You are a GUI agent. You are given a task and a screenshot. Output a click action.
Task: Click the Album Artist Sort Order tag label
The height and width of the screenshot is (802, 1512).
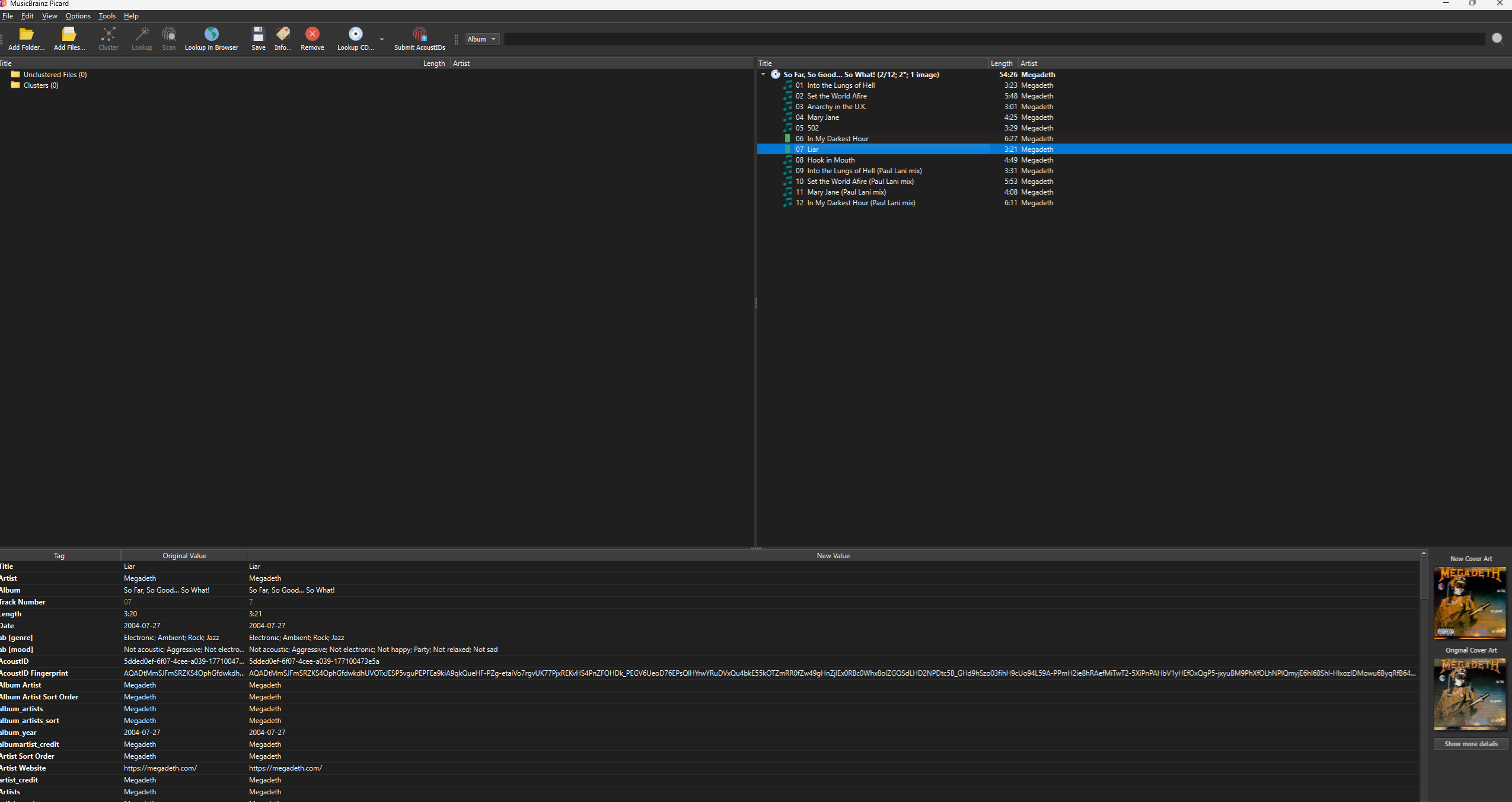[x=39, y=697]
